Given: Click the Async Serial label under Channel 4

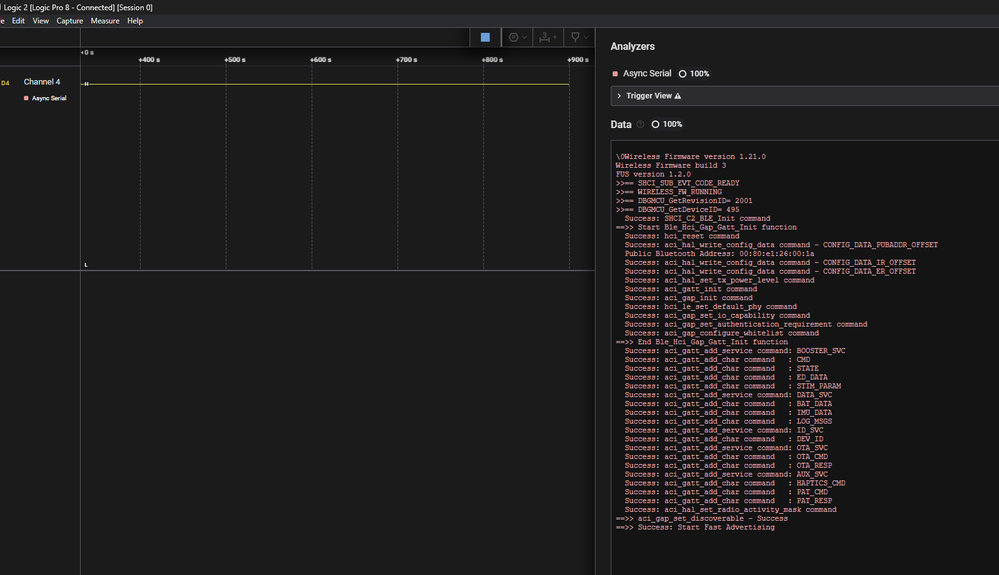Looking at the screenshot, I should pos(48,98).
